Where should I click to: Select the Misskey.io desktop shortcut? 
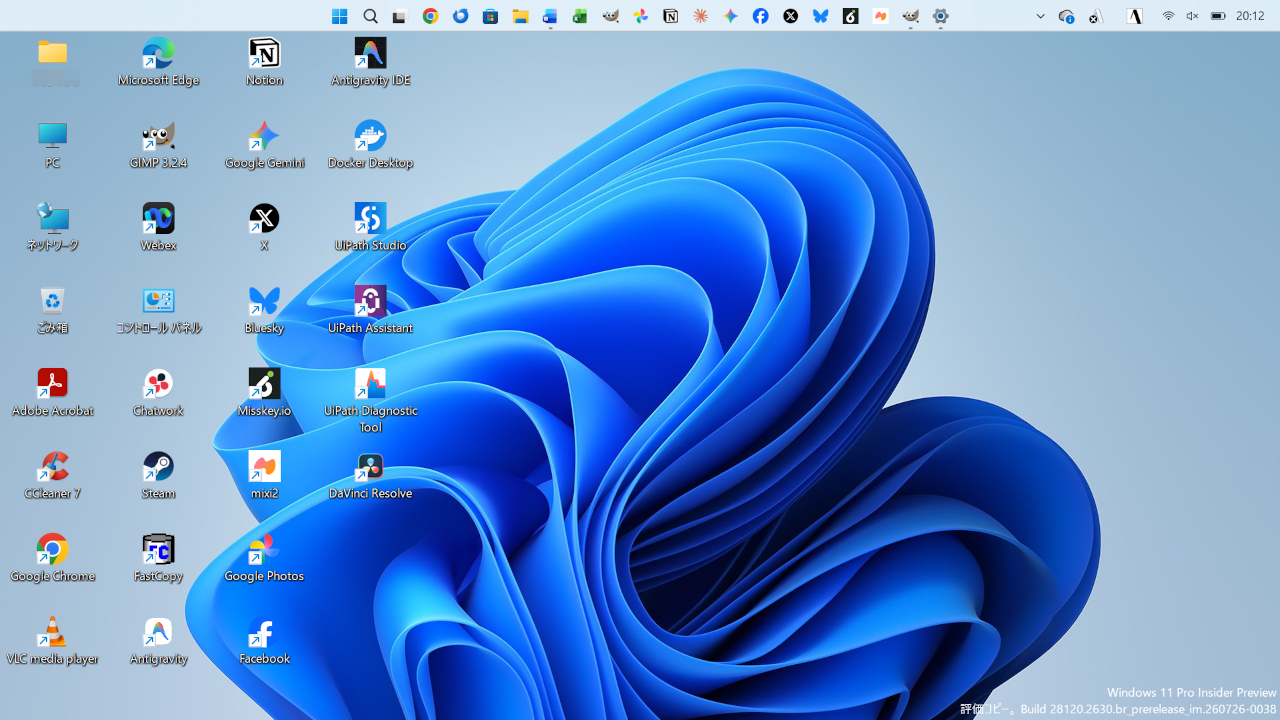[264, 393]
